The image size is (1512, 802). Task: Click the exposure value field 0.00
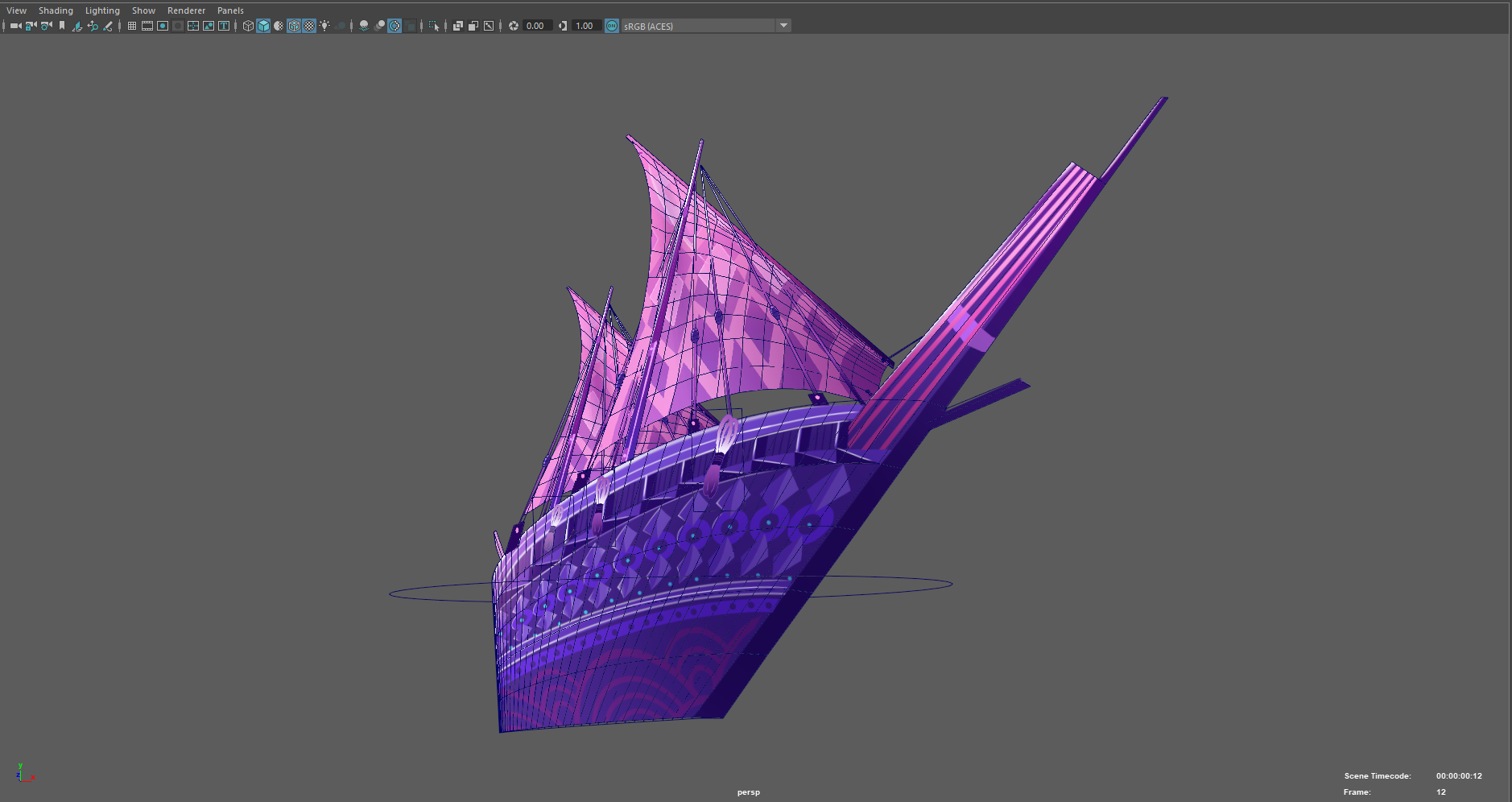tap(537, 26)
